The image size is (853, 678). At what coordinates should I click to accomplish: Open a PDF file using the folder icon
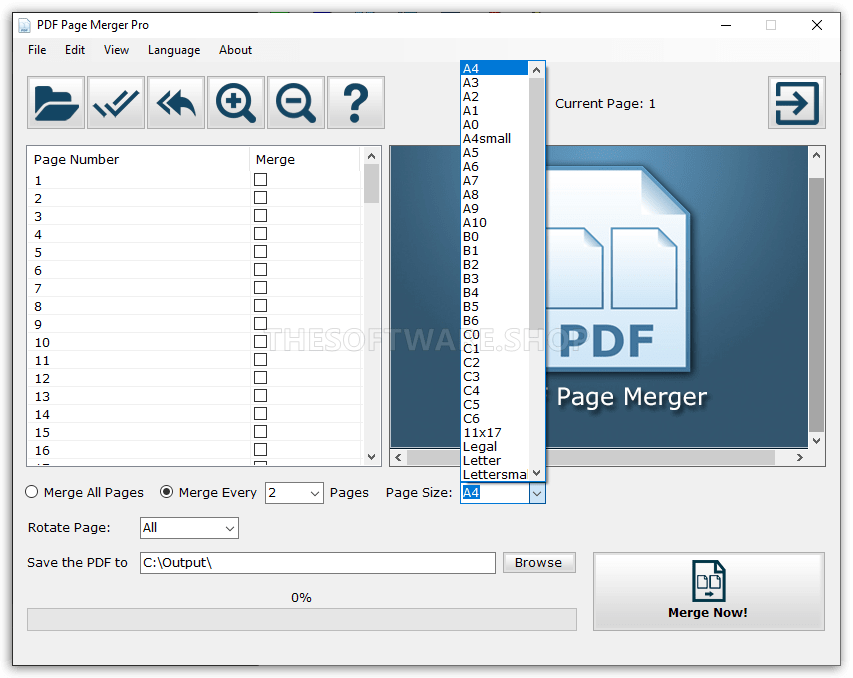coord(55,102)
